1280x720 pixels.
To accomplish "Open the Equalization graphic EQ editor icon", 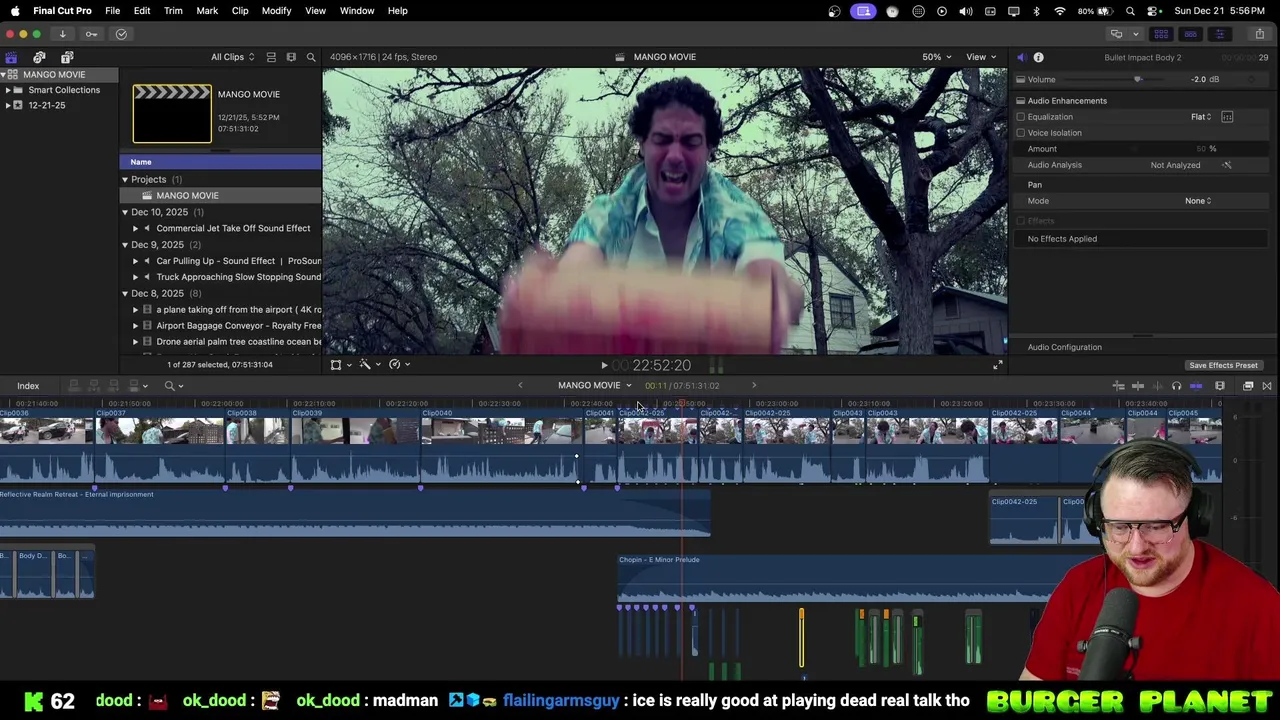I will point(1227,117).
